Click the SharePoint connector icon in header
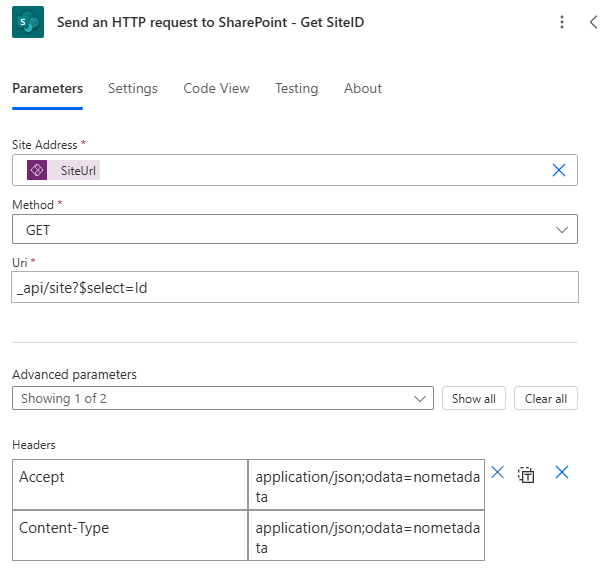The image size is (600, 577). [28, 22]
